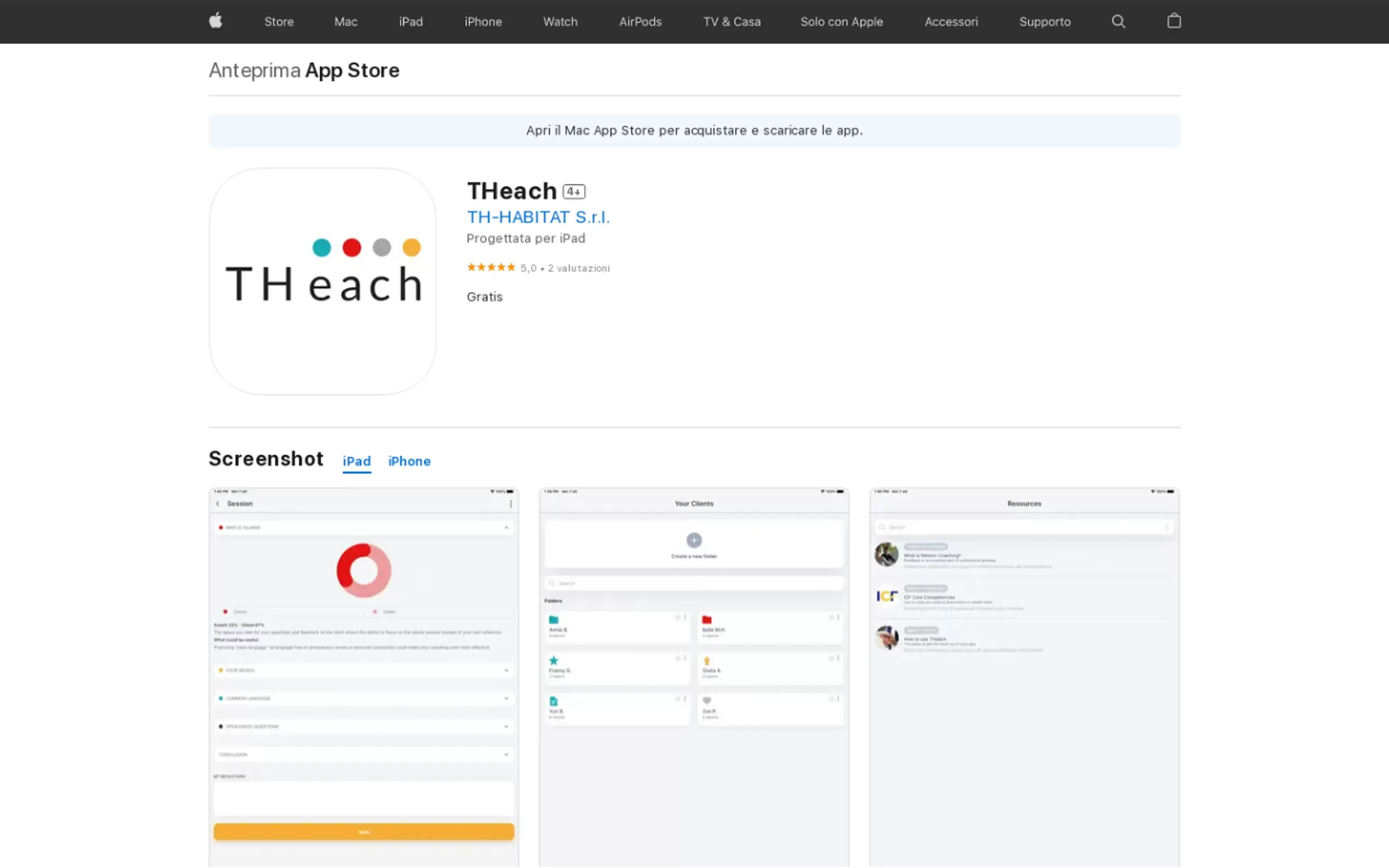Viewport: 1389px width, 868px height.
Task: Click the ICF logo in Resources screenshot
Action: tap(886, 596)
